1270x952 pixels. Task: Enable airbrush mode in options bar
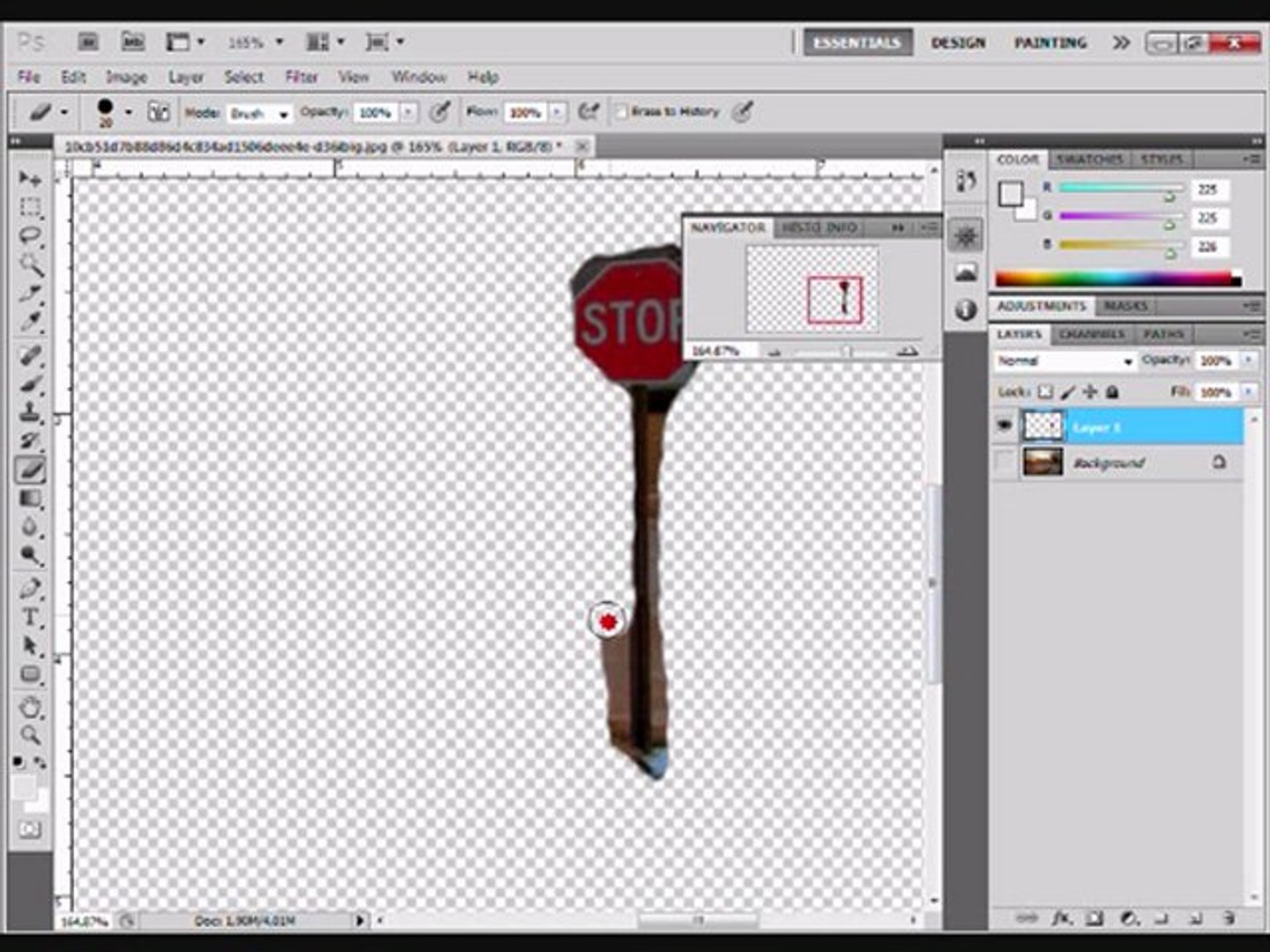[588, 112]
